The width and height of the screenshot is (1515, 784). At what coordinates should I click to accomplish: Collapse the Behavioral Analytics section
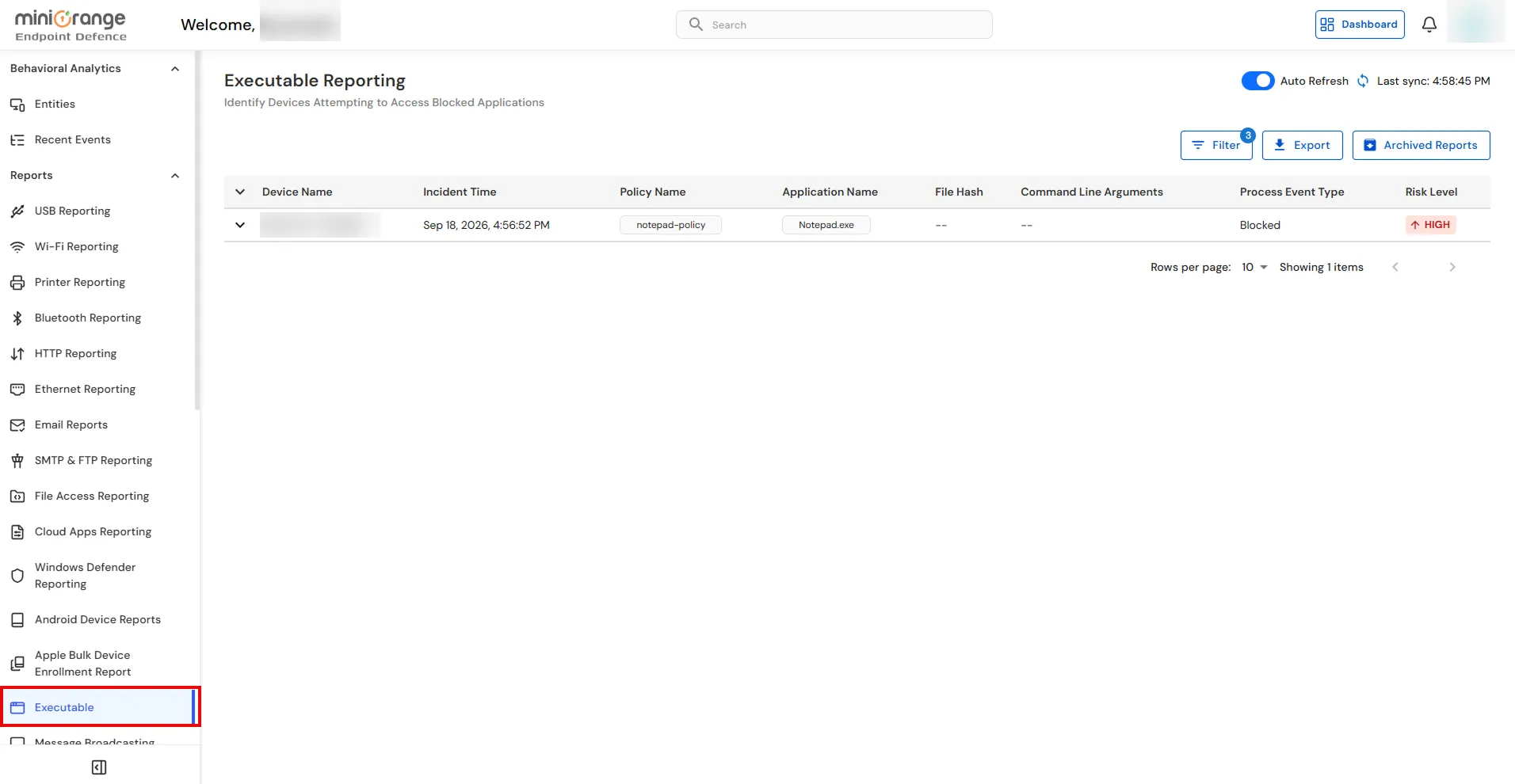click(x=175, y=69)
